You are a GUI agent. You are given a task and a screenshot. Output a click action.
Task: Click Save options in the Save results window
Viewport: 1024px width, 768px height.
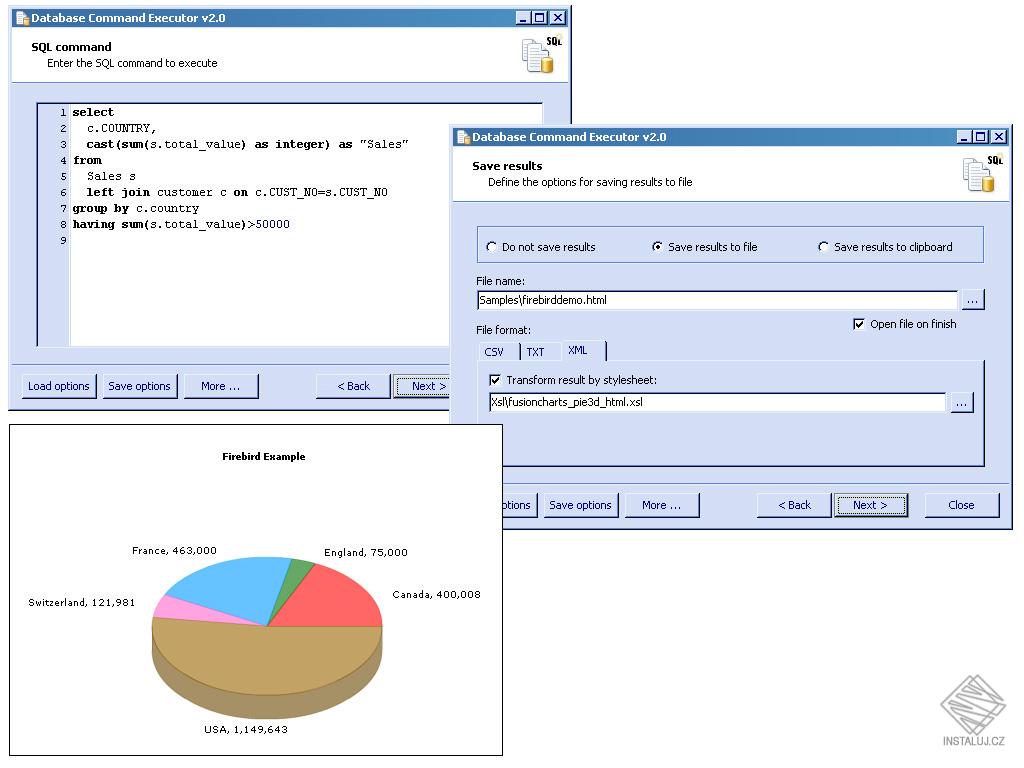(580, 505)
